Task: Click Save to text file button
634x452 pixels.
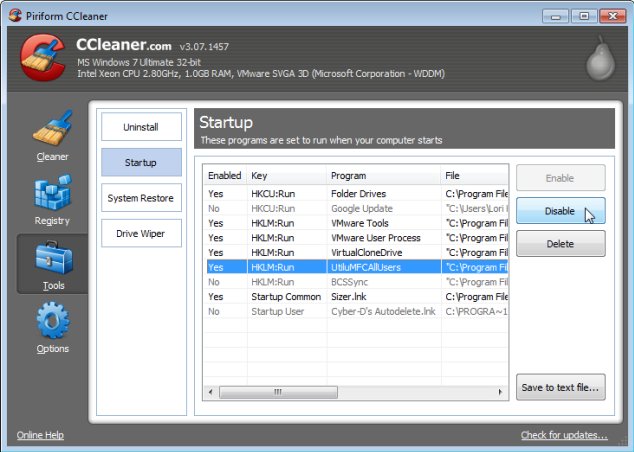Action: click(x=560, y=387)
